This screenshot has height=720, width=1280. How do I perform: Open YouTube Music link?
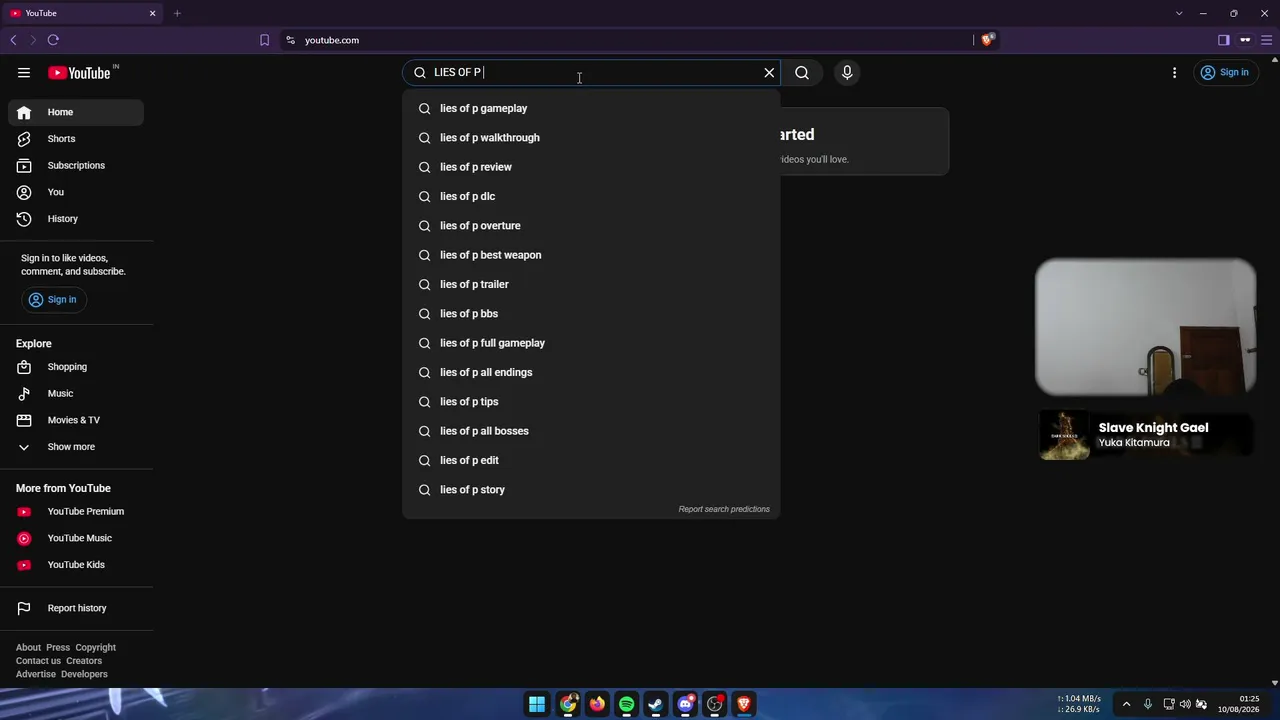76,538
